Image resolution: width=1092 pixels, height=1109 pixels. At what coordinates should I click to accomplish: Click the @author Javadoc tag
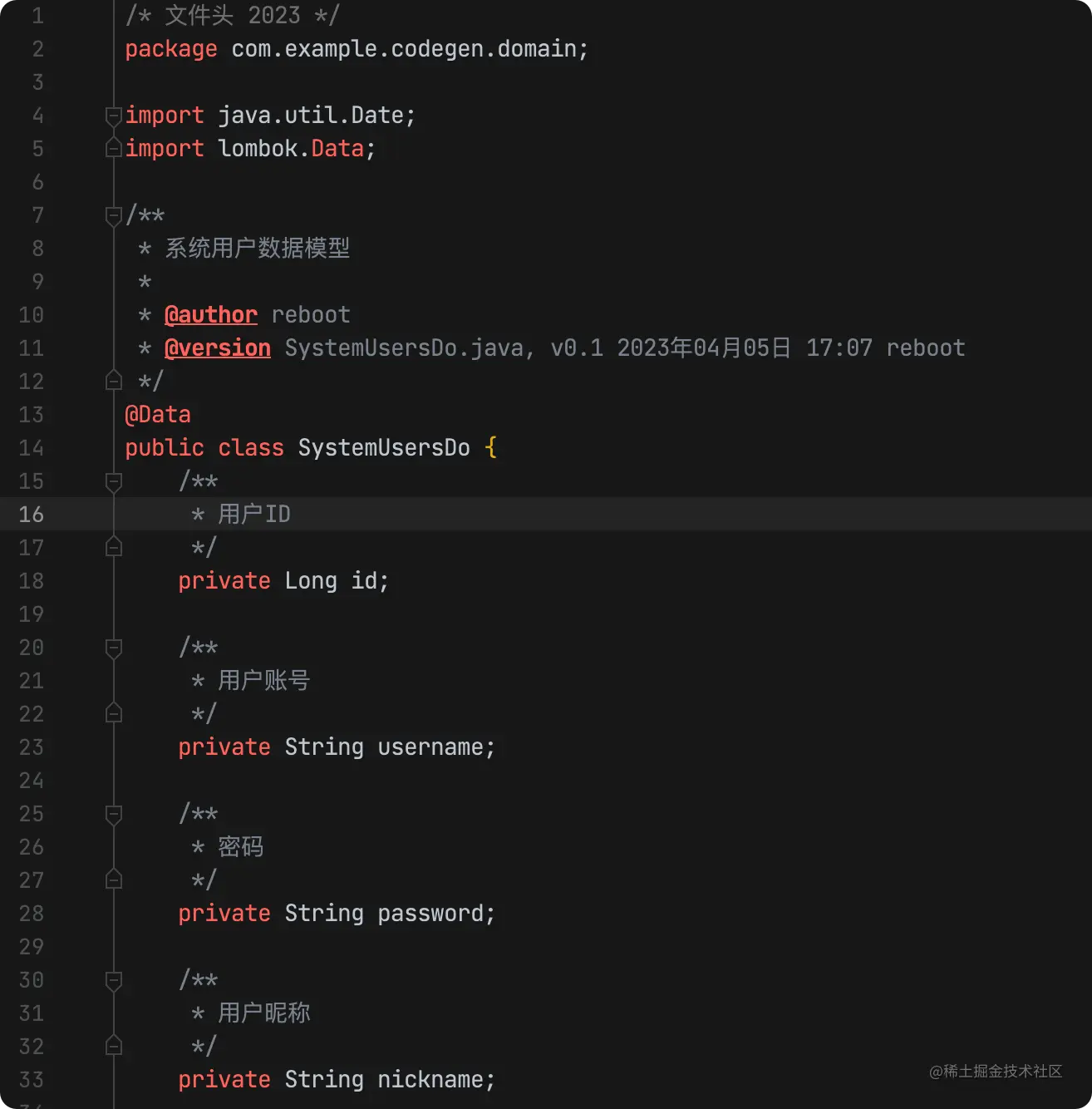211,315
